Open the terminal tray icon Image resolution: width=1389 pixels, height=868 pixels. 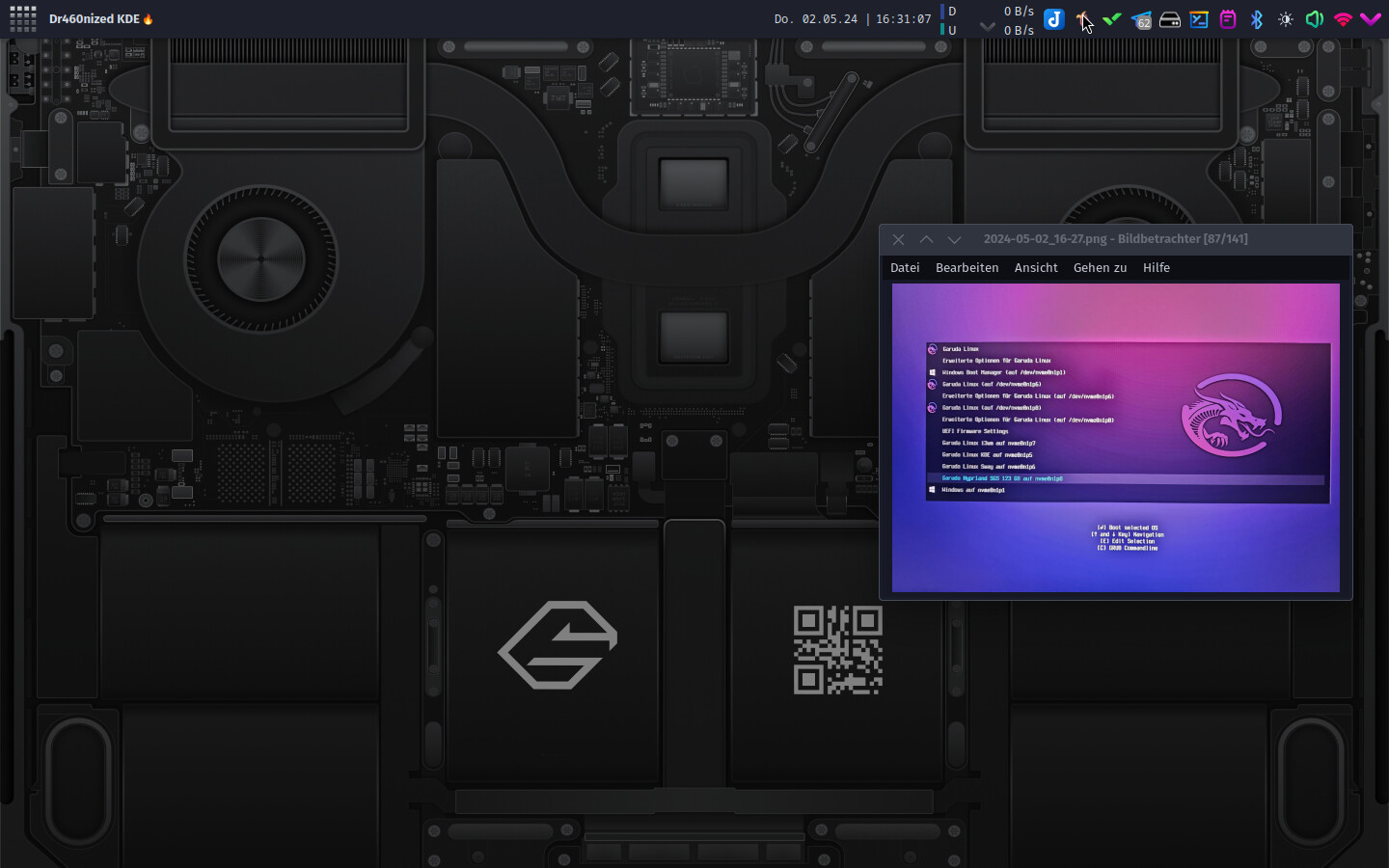1199,19
